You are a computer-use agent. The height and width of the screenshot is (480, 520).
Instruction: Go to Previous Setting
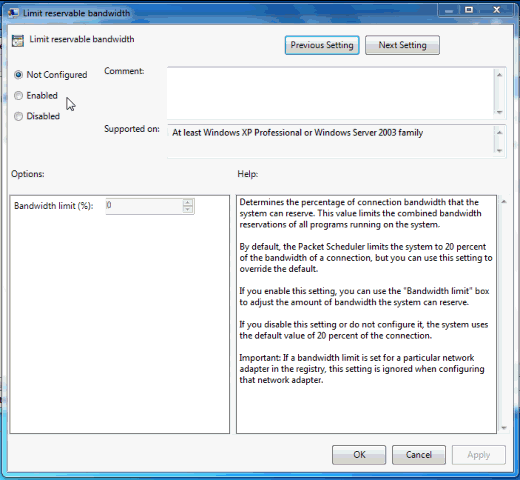pyautogui.click(x=322, y=45)
